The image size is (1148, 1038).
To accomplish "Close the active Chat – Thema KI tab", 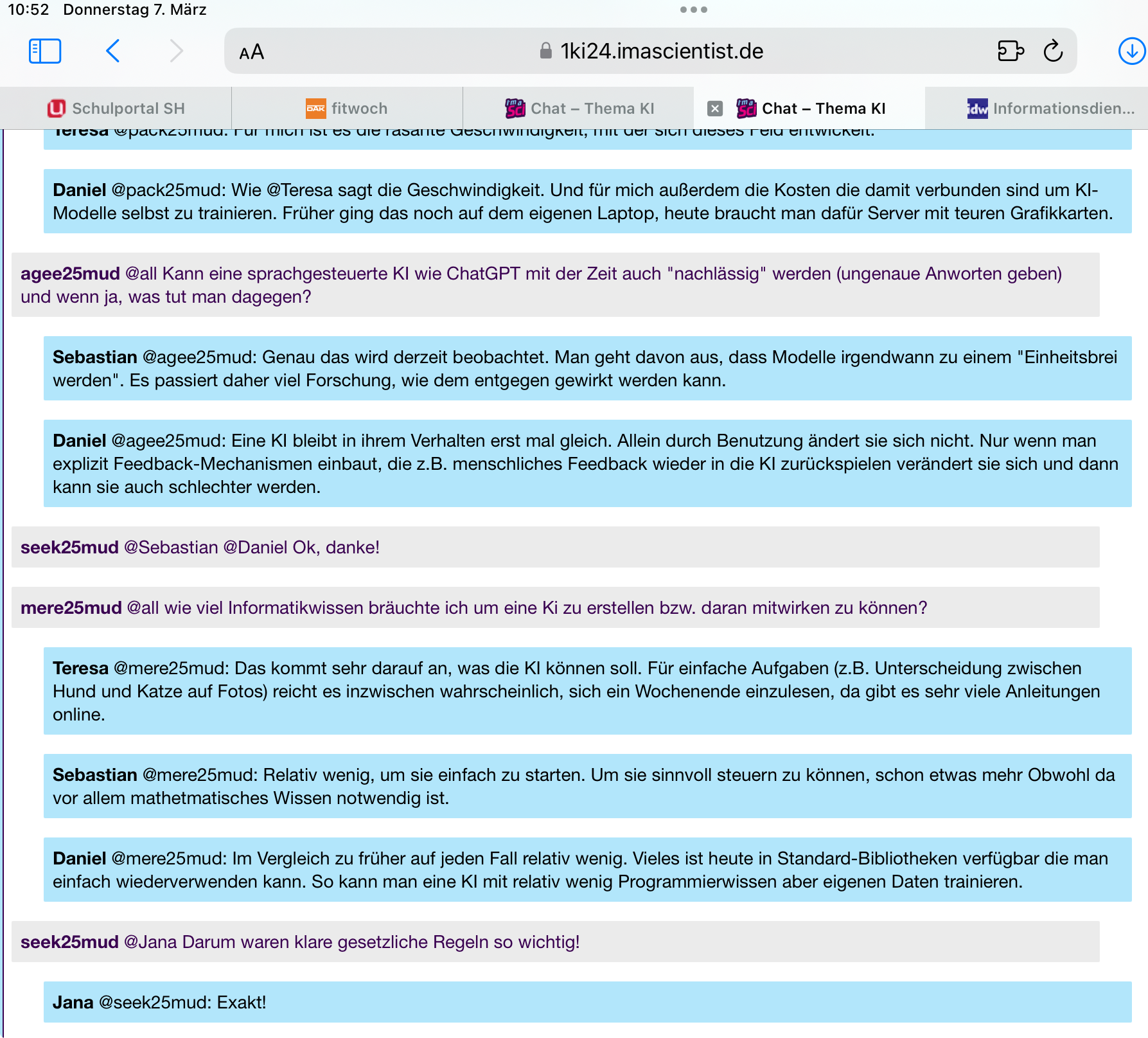I will click(715, 109).
